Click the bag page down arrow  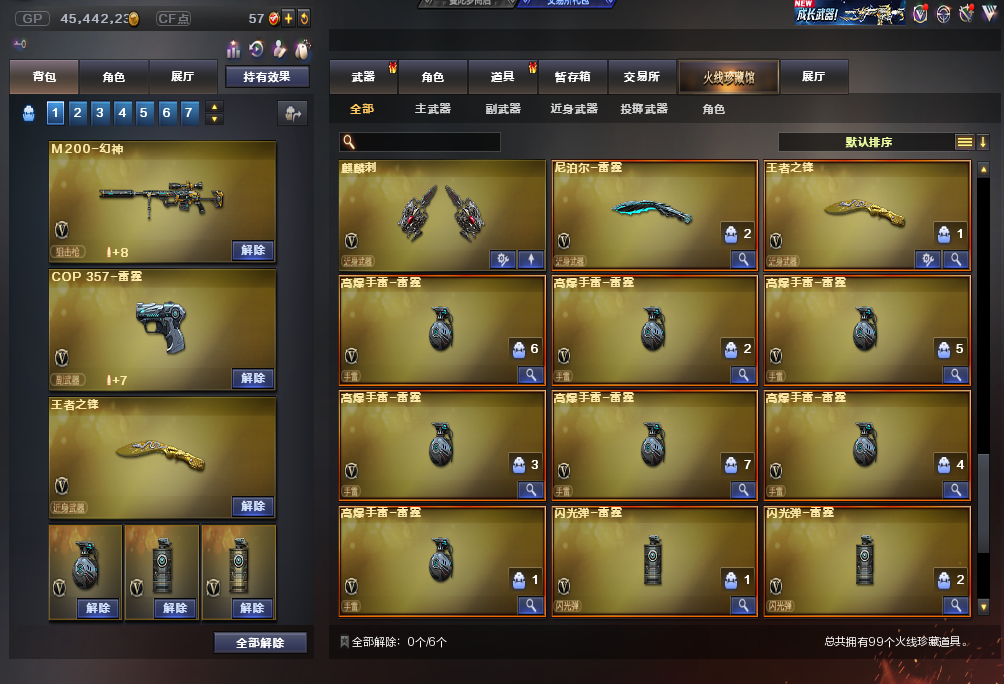point(215,119)
